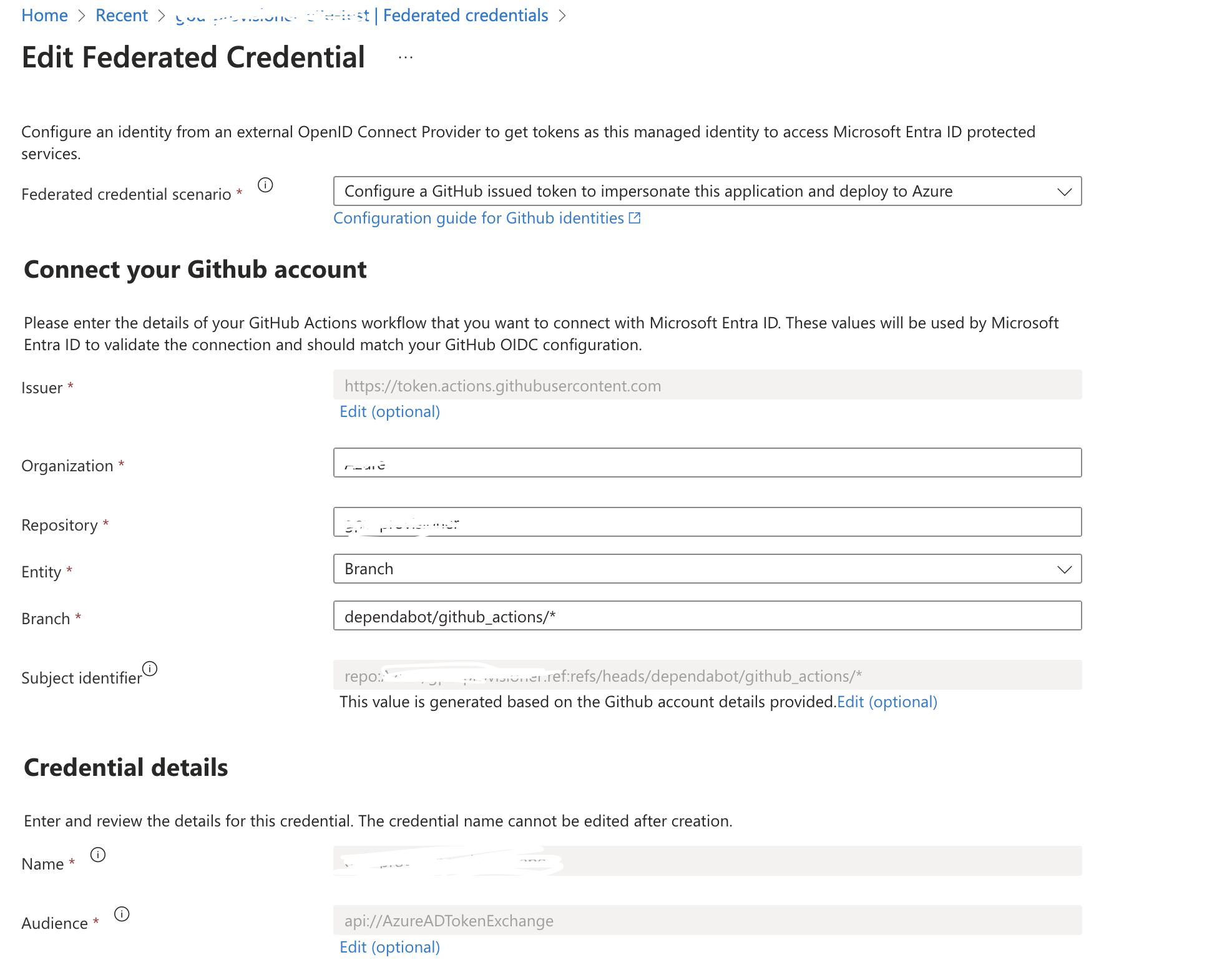1232x975 pixels.
Task: Click the info icon next to Name
Action: (x=99, y=855)
